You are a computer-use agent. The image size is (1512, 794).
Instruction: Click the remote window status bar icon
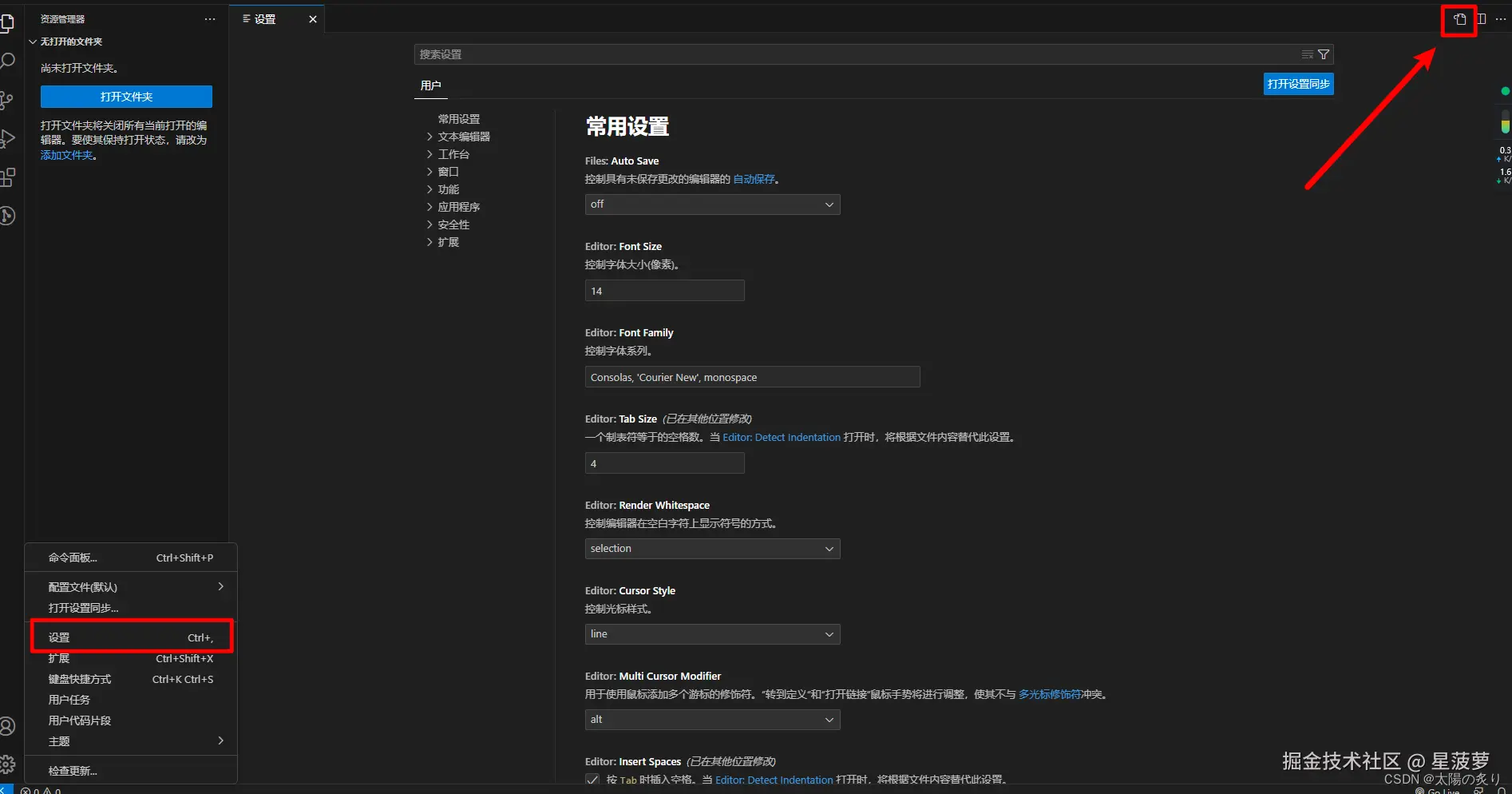coord(6,790)
